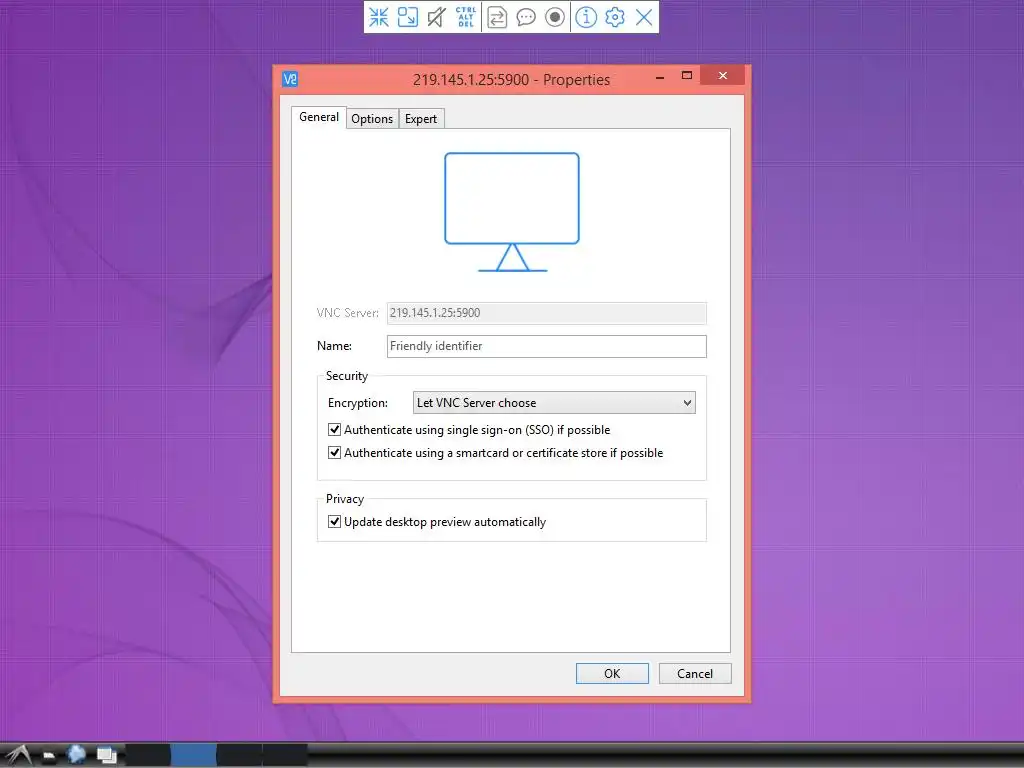Screen dimensions: 1024x768
Task: Open the file transfer icon
Action: coord(497,17)
